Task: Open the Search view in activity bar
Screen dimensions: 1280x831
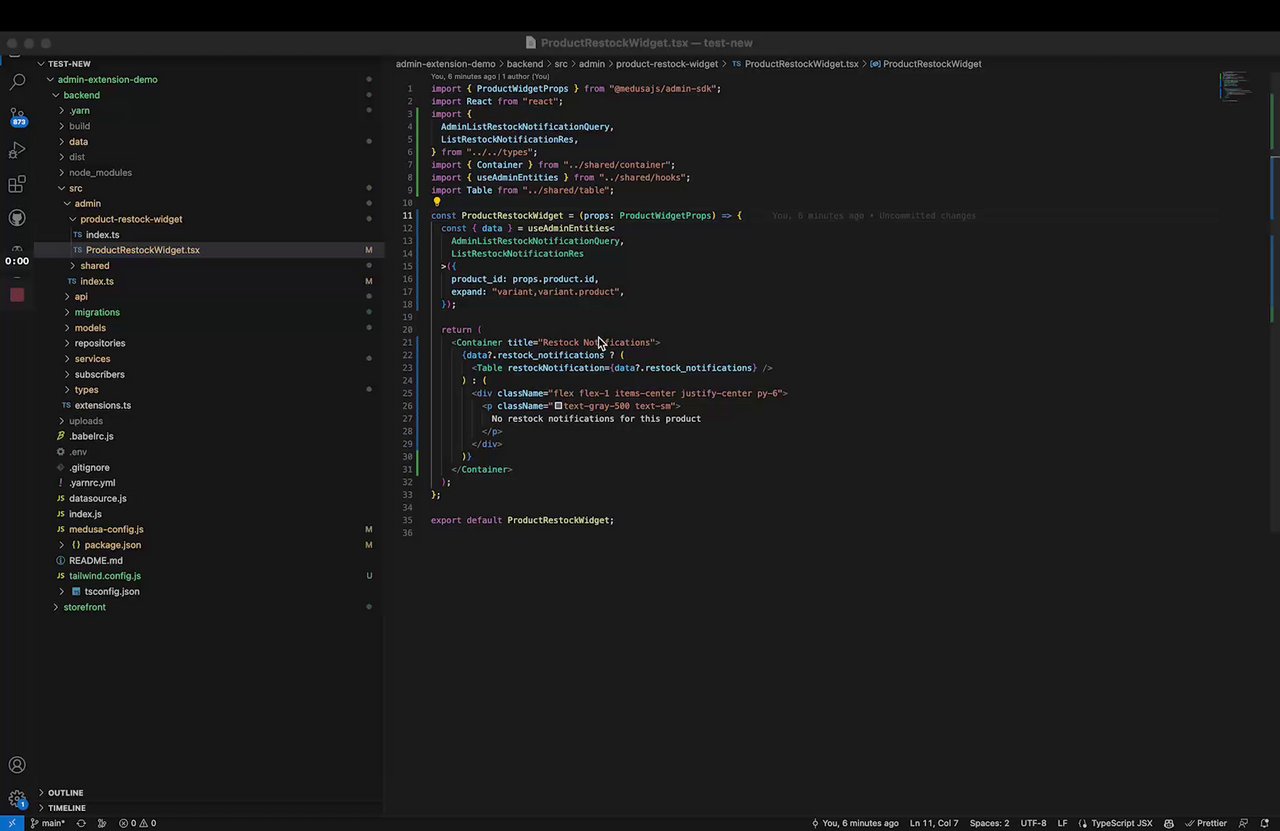Action: coord(17,82)
